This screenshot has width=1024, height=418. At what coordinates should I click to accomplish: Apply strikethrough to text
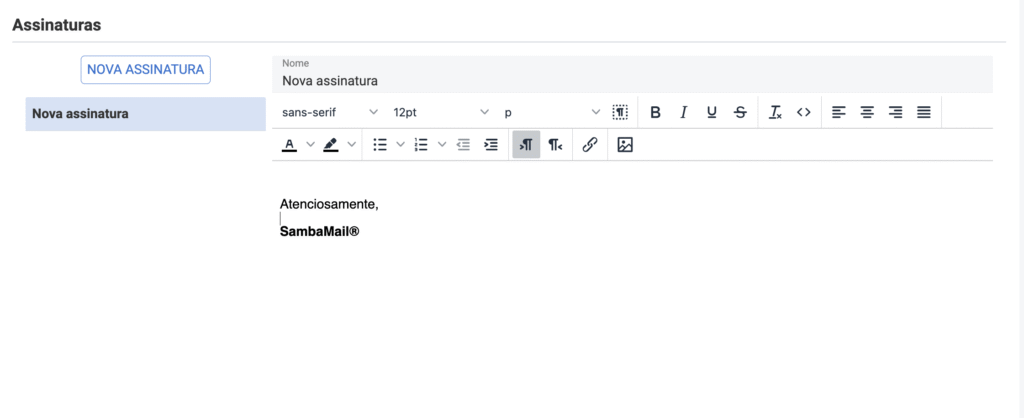click(x=740, y=112)
